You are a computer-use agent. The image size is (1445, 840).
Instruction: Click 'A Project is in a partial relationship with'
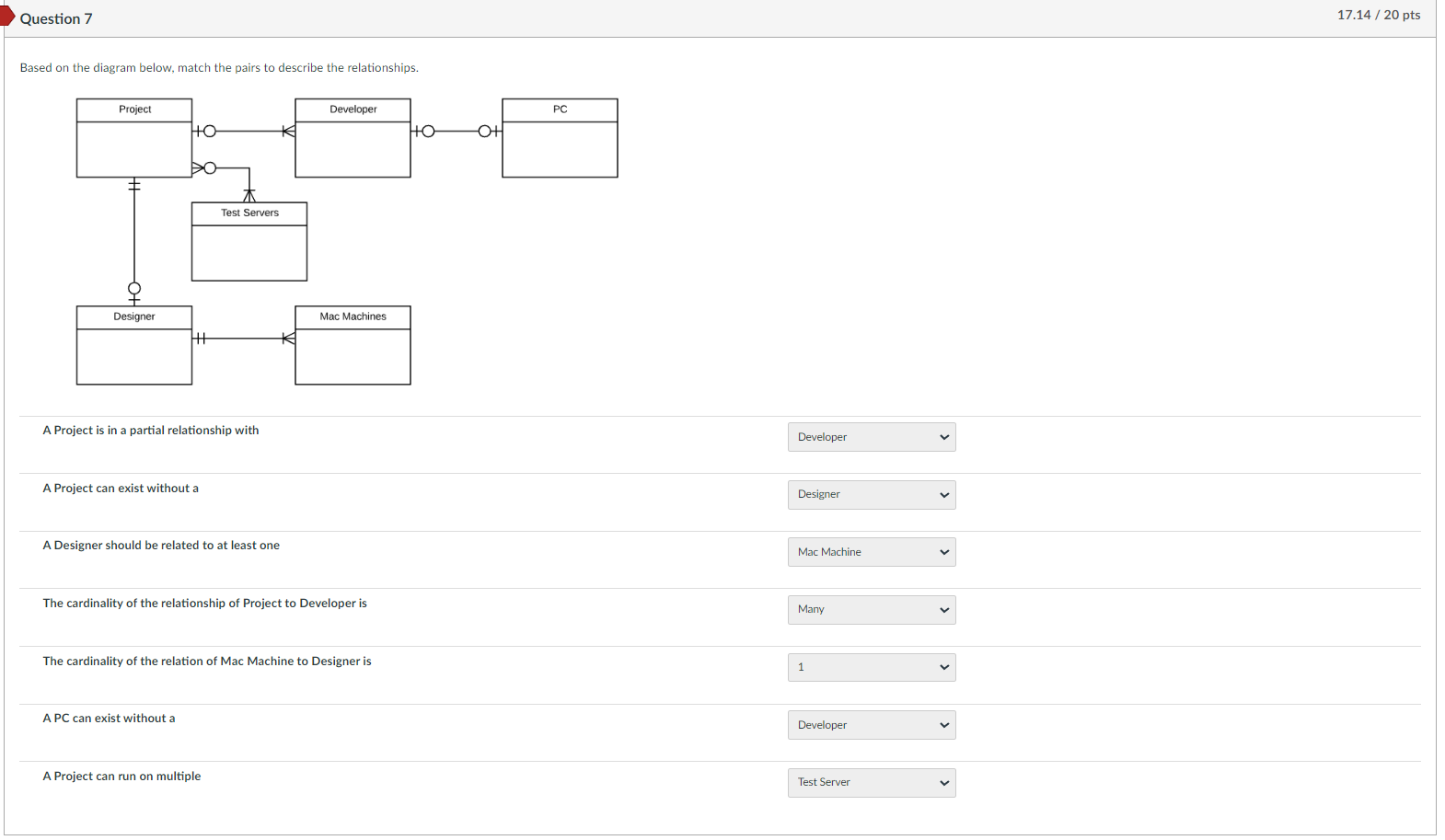[151, 431]
